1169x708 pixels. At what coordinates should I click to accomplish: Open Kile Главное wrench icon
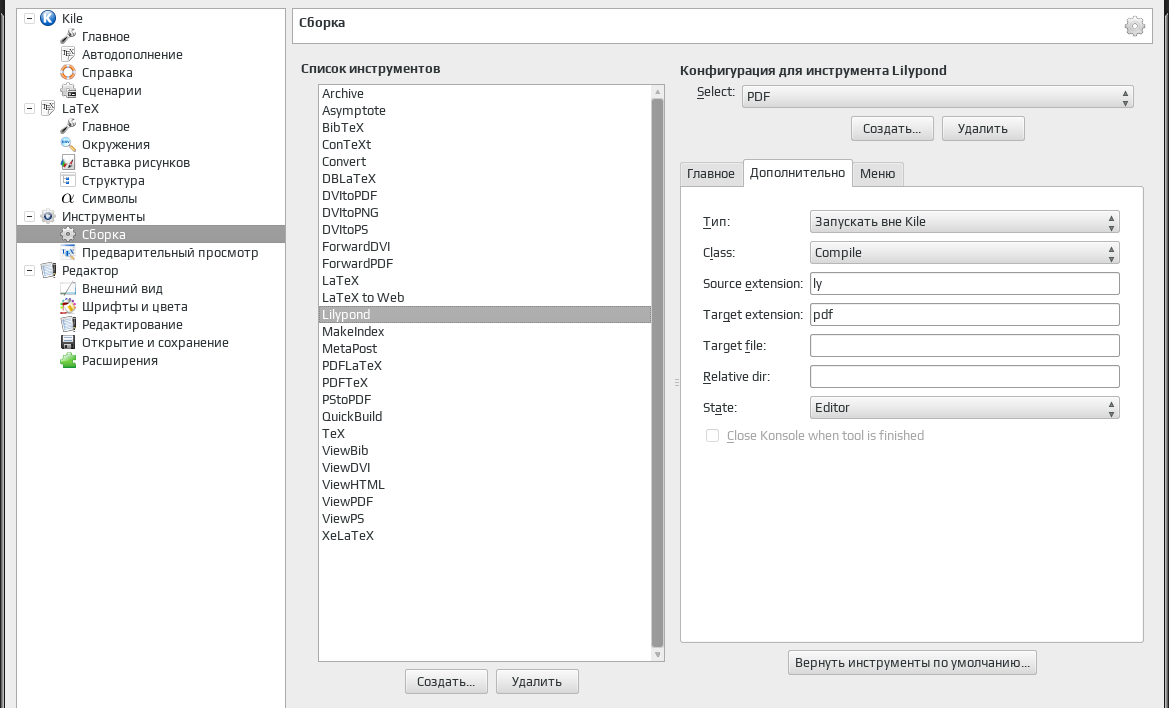(68, 36)
